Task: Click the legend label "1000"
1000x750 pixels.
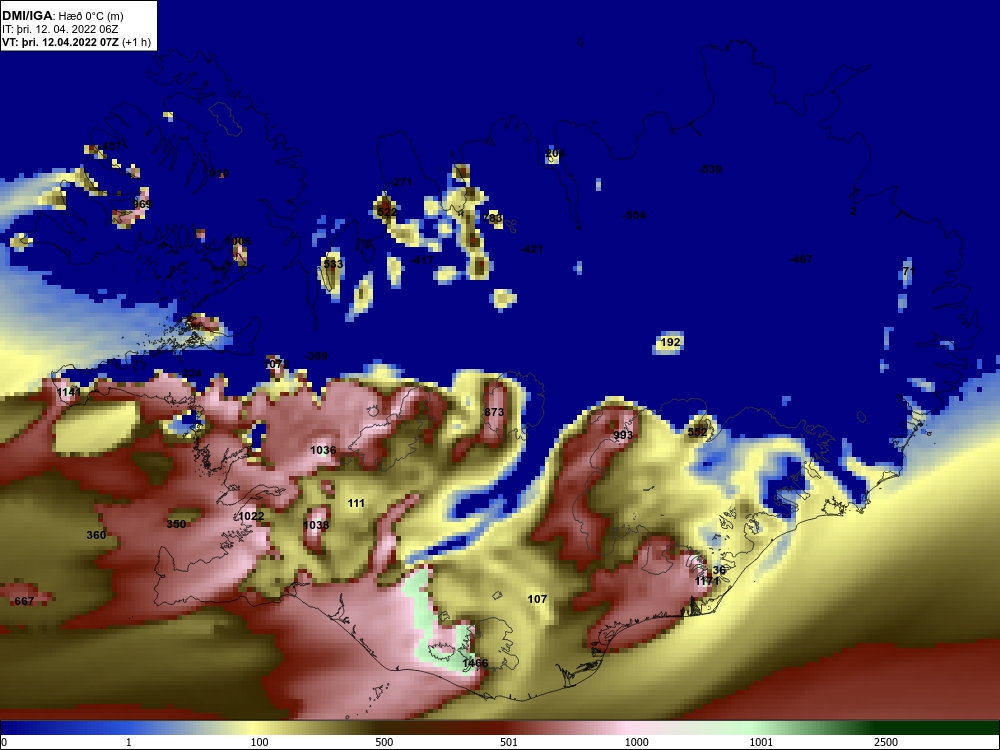Action: pos(636,742)
